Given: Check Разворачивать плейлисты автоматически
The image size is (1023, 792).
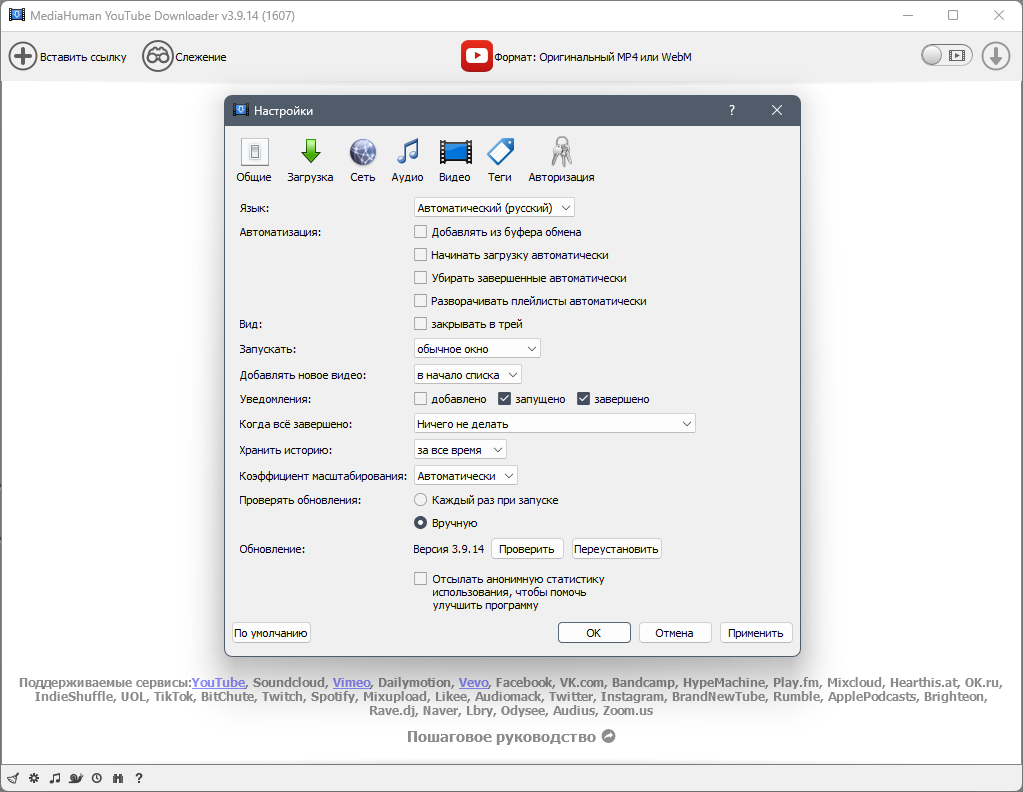Looking at the screenshot, I should pyautogui.click(x=421, y=301).
